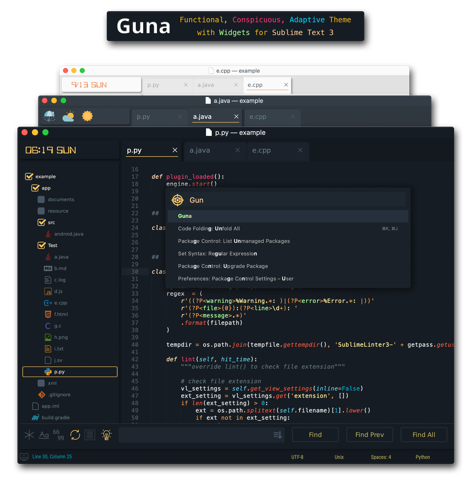Toggle regular expression search option

[29, 435]
